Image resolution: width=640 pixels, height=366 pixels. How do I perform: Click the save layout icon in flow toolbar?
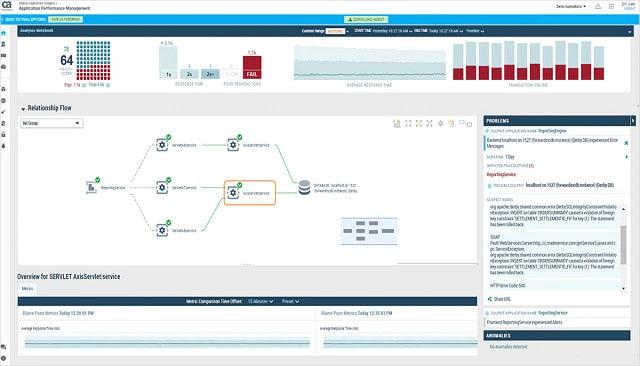pos(397,123)
